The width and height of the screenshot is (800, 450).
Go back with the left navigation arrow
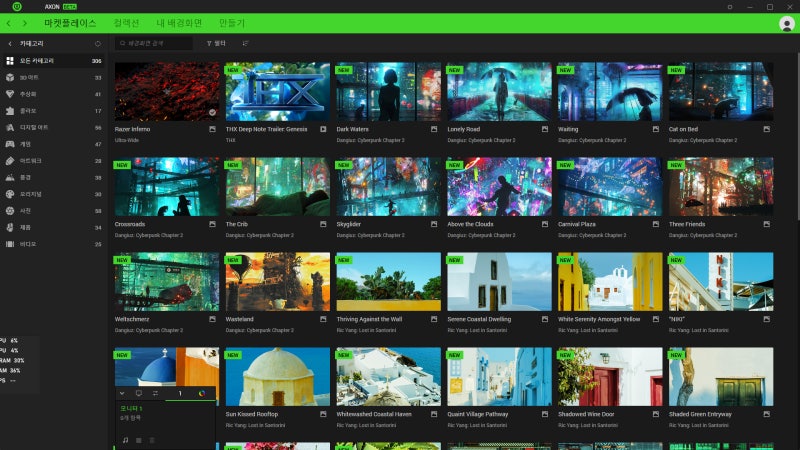point(9,23)
